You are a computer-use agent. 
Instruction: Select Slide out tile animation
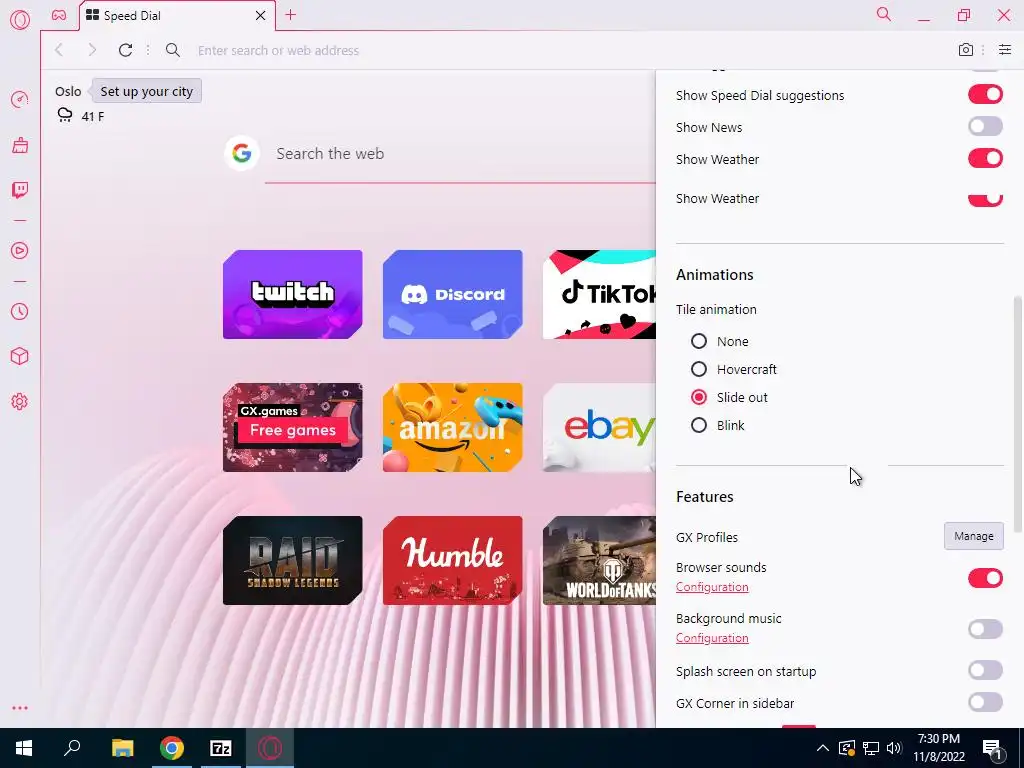click(x=699, y=397)
